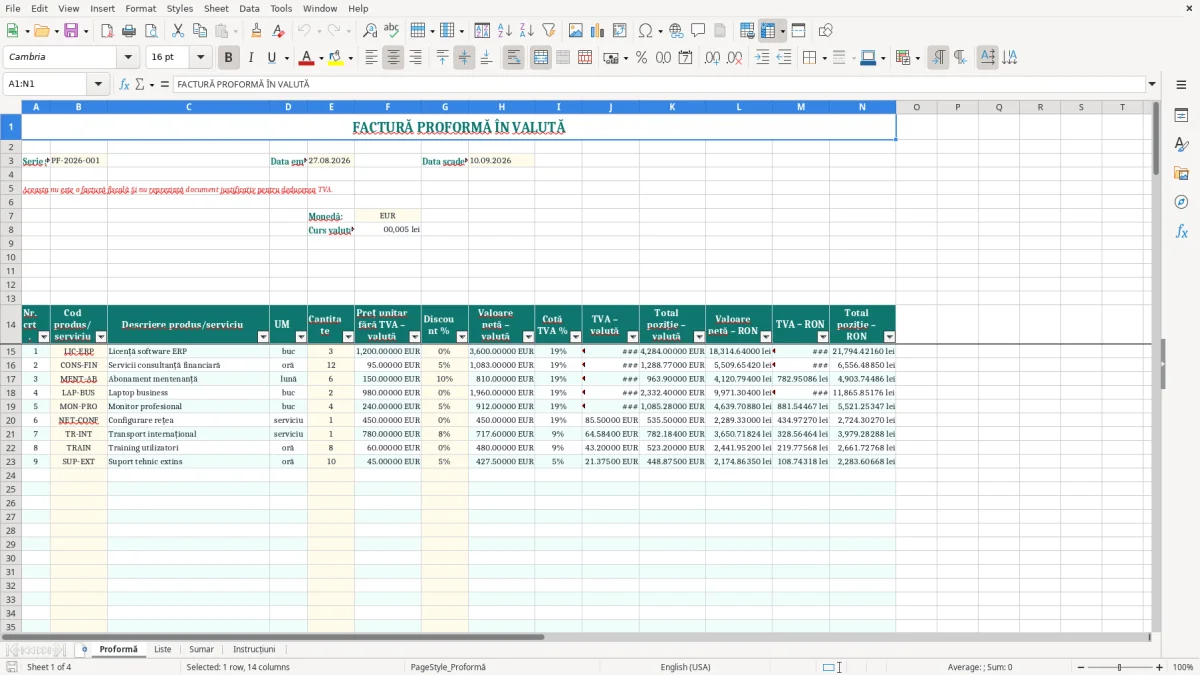Clear direct formatting
This screenshot has width=1200, height=675.
pos(279,31)
